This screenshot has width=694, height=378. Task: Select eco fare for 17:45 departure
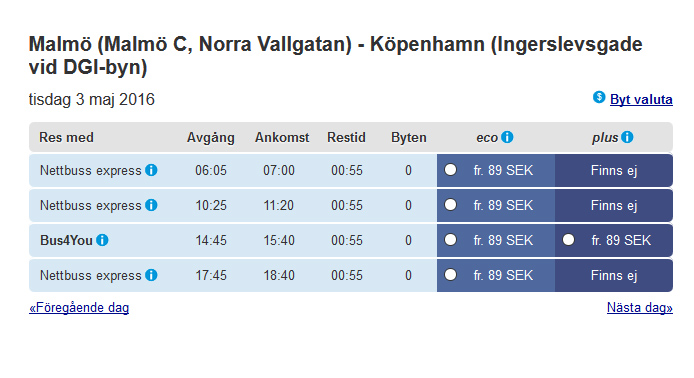point(451,274)
